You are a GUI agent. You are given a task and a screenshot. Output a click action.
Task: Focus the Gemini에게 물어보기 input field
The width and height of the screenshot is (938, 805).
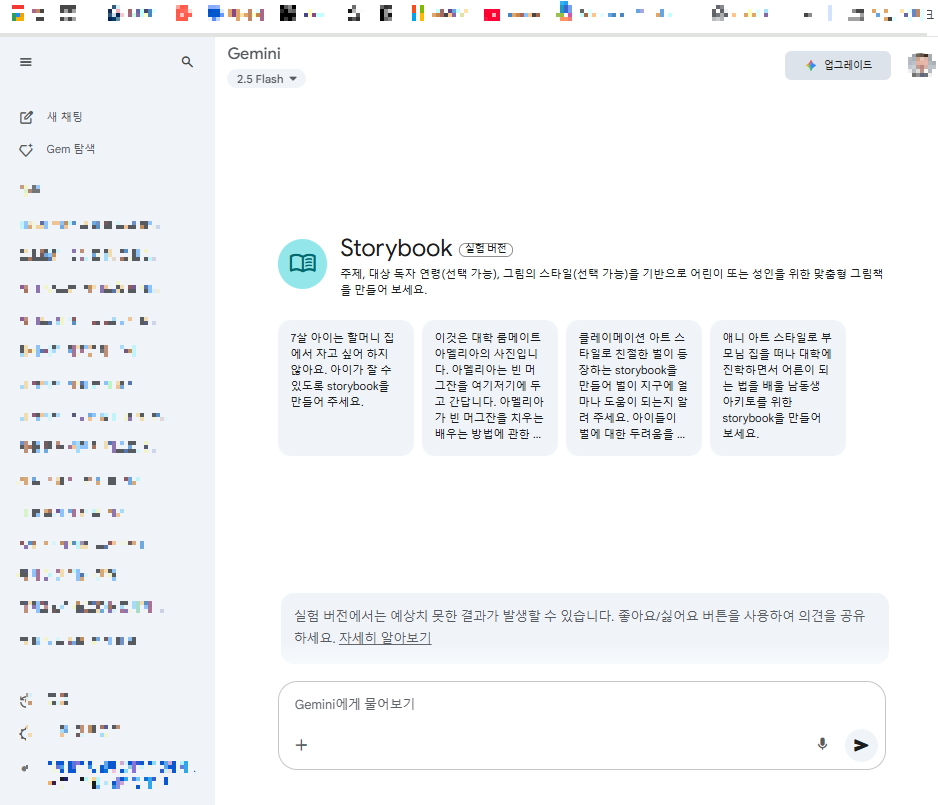click(x=581, y=705)
